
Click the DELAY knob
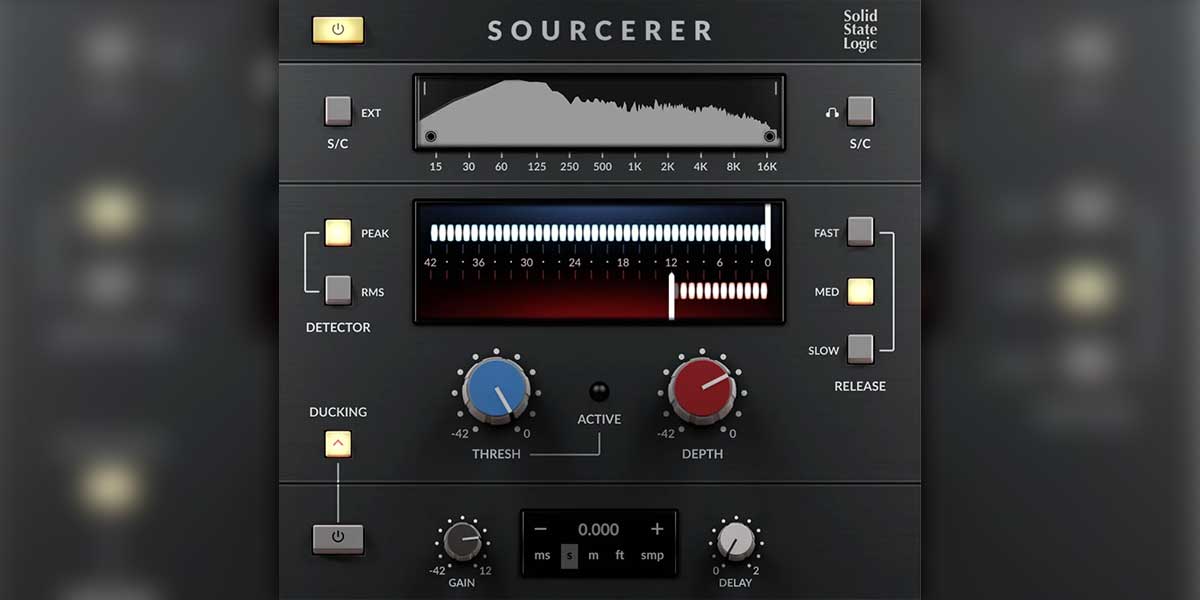coord(736,541)
